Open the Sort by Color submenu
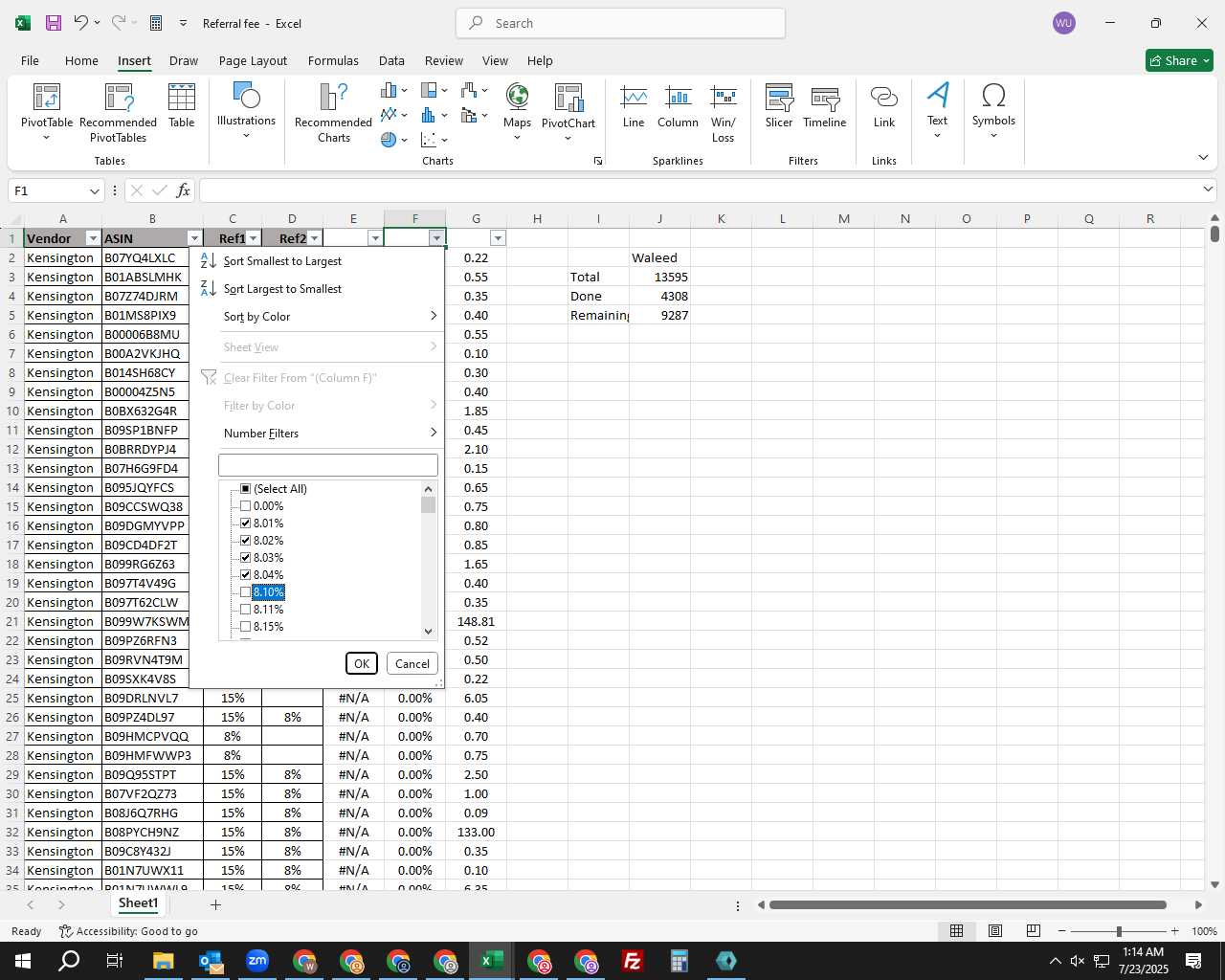The height and width of the screenshot is (980, 1225). pyautogui.click(x=317, y=317)
